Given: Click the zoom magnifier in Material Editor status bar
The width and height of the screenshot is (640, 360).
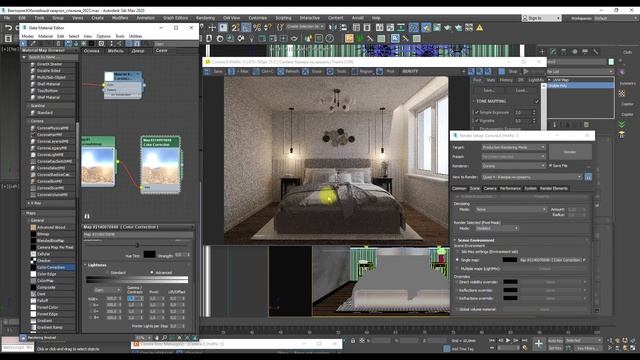Looking at the screenshot, I should (x=164, y=338).
